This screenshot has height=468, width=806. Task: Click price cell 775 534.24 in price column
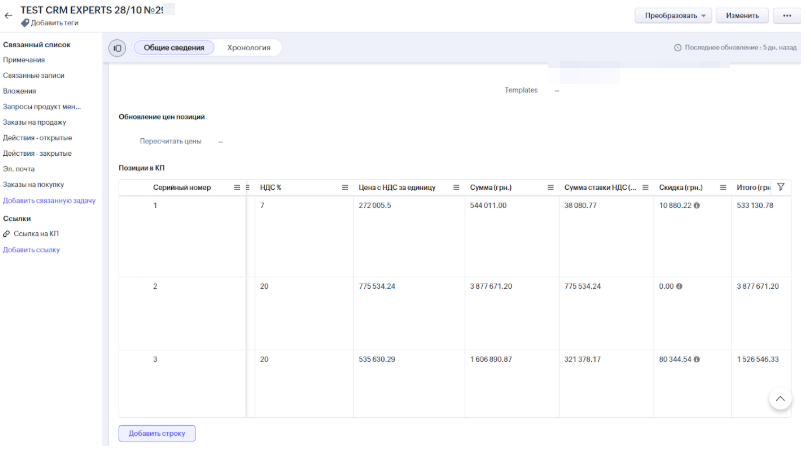coord(377,286)
